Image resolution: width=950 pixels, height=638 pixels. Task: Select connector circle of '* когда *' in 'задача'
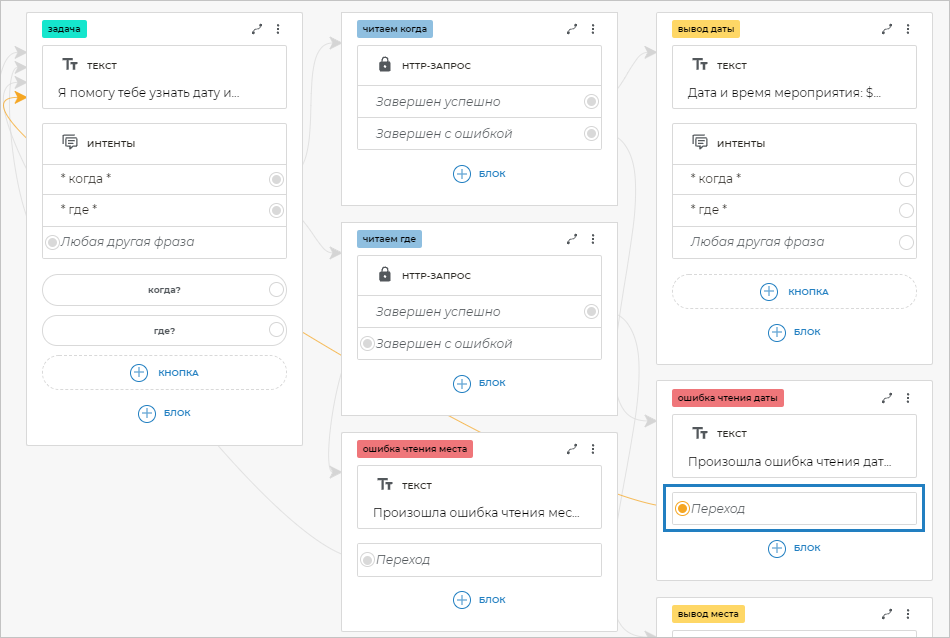pos(276,179)
